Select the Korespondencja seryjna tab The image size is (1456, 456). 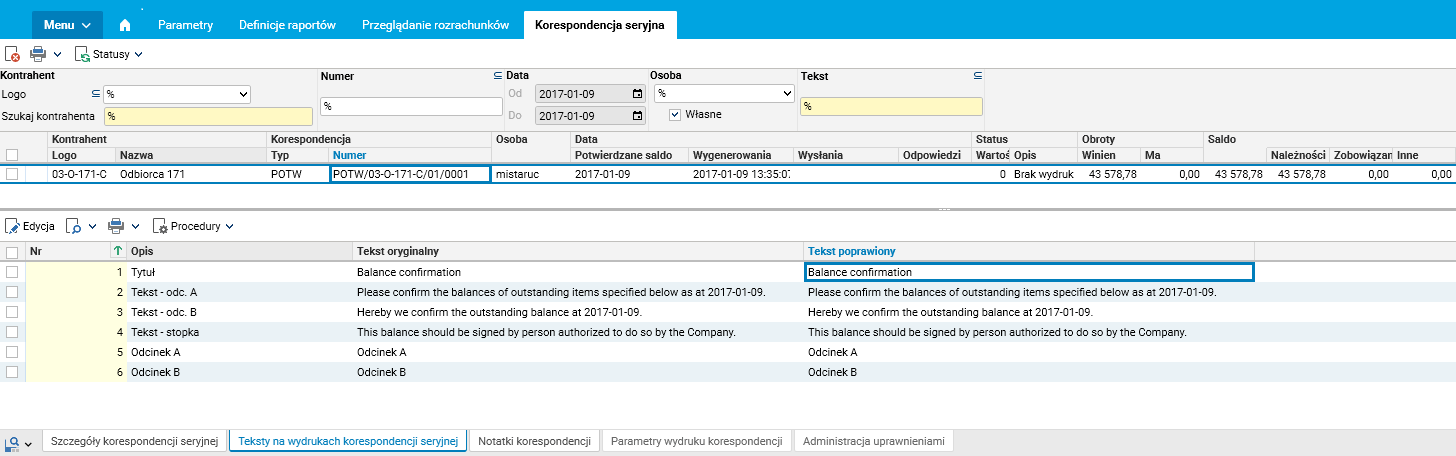point(600,25)
